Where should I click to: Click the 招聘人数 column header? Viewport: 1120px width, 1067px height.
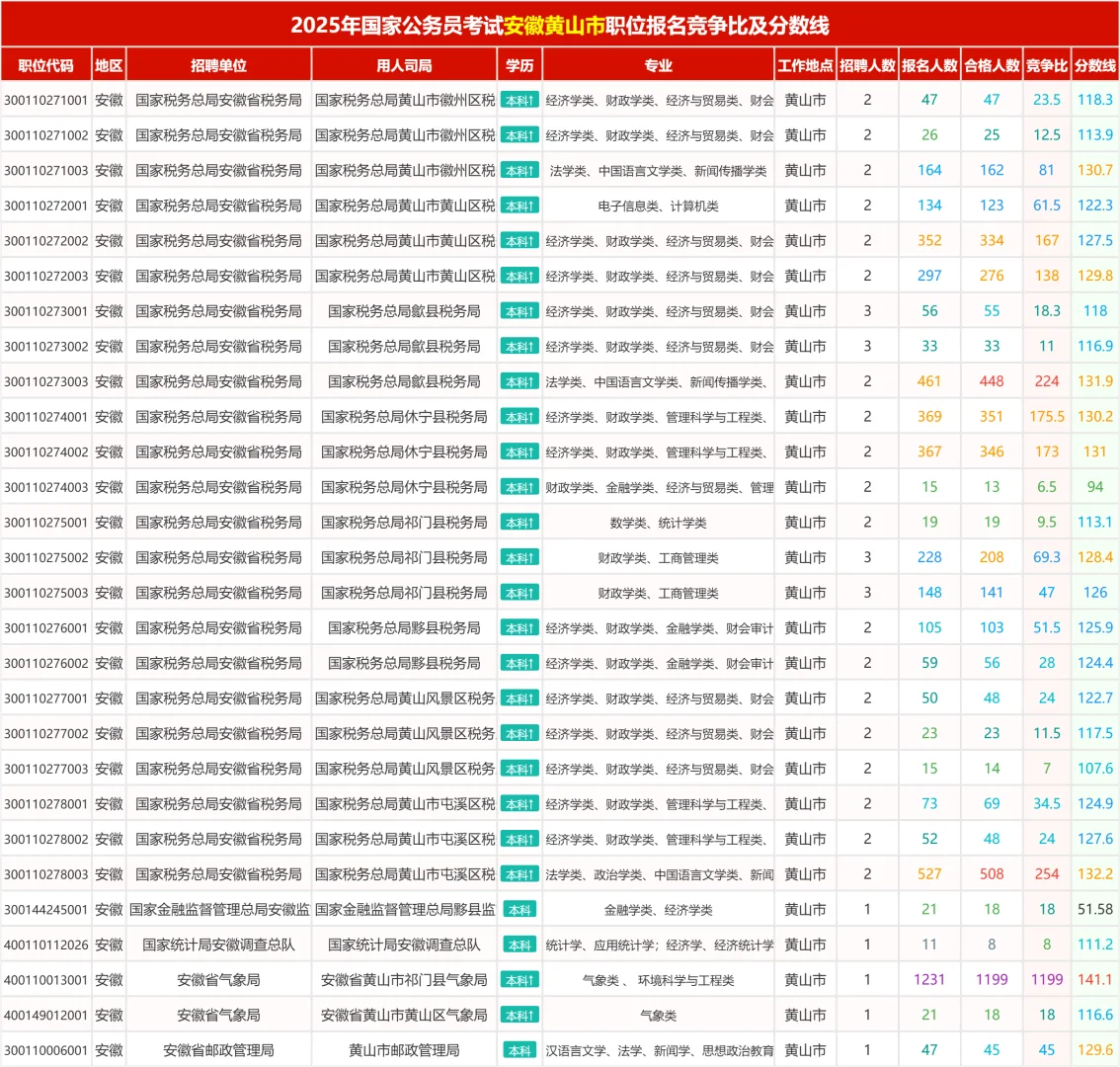pyautogui.click(x=867, y=66)
